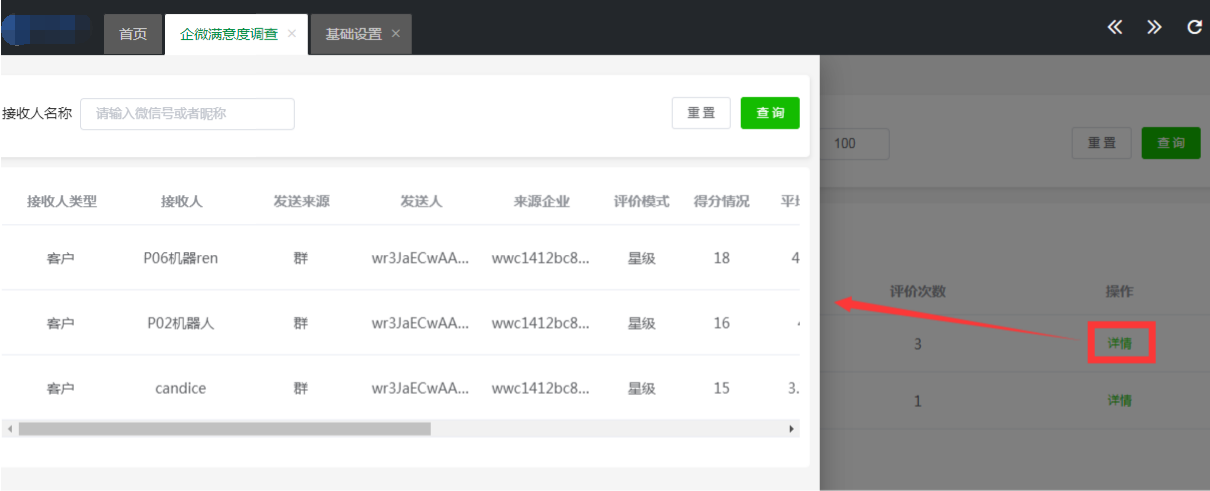The width and height of the screenshot is (1210, 491).
Task: Click the 接收人名称 search input field
Action: [x=187, y=114]
